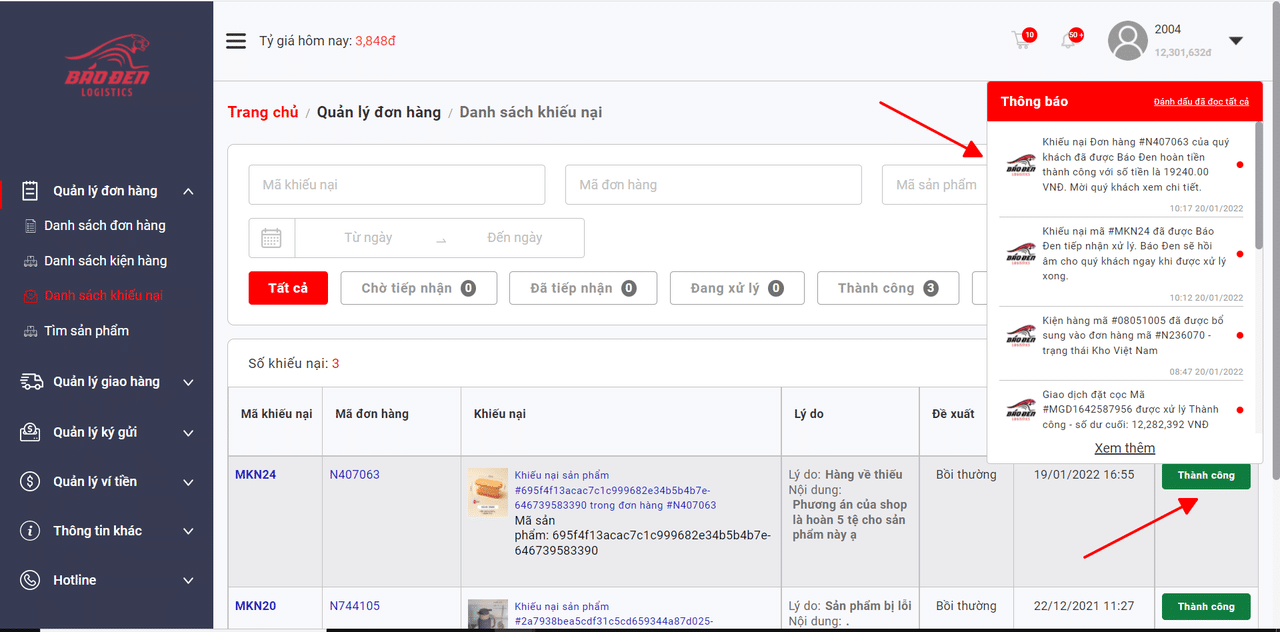
Task: Click Xem thêm in notifications
Action: click(x=1124, y=448)
